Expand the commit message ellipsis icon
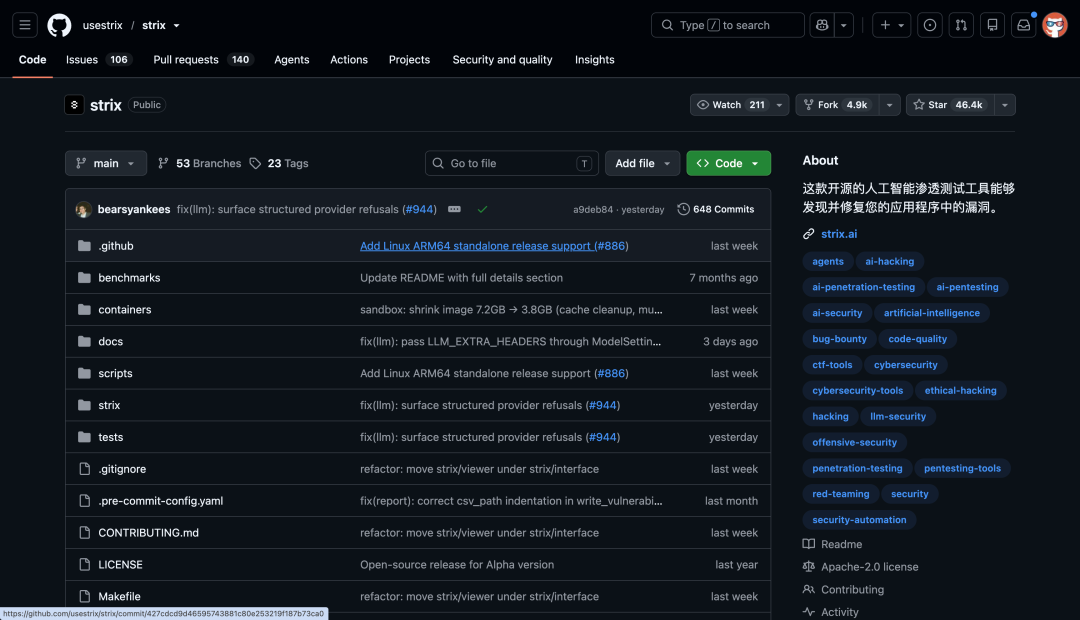This screenshot has width=1080, height=620. point(454,209)
